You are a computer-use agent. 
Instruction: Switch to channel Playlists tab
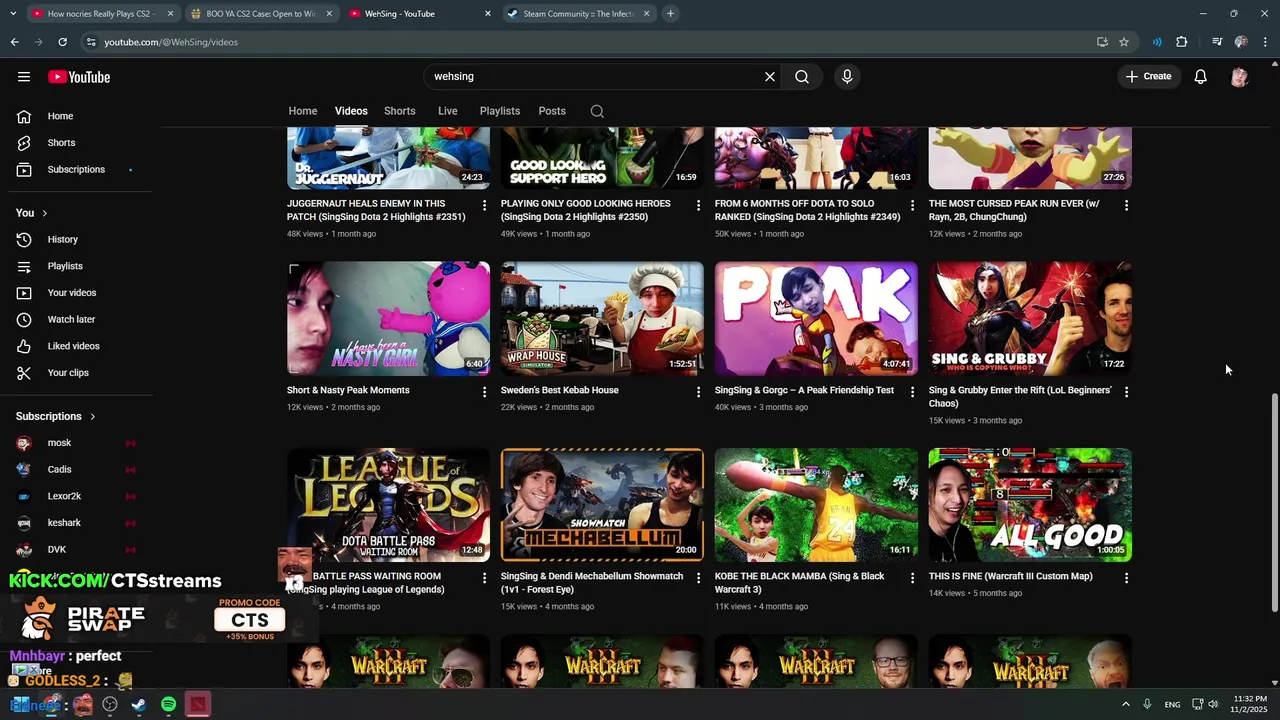pyautogui.click(x=499, y=111)
